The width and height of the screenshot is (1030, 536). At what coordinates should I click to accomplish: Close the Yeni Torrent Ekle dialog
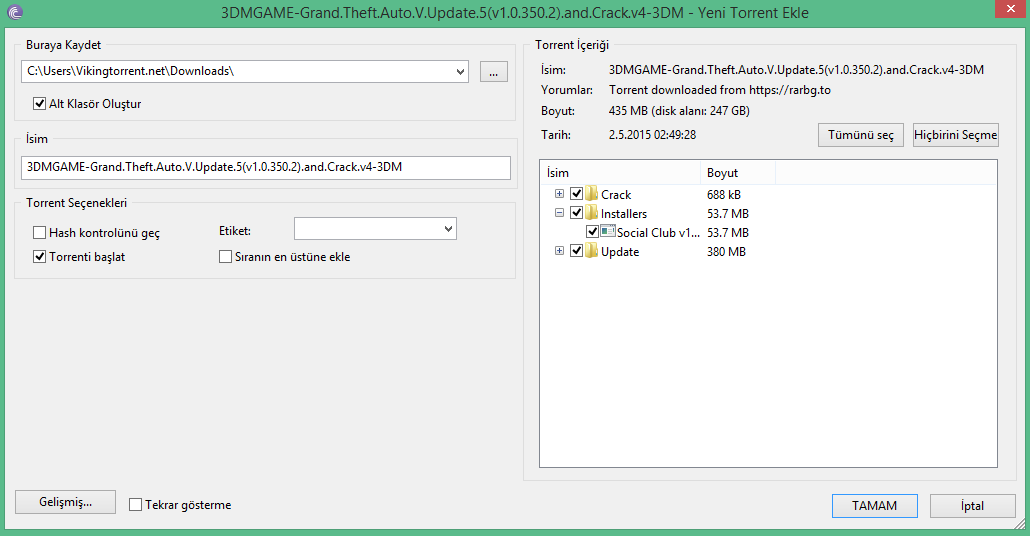pyautogui.click(x=1012, y=9)
